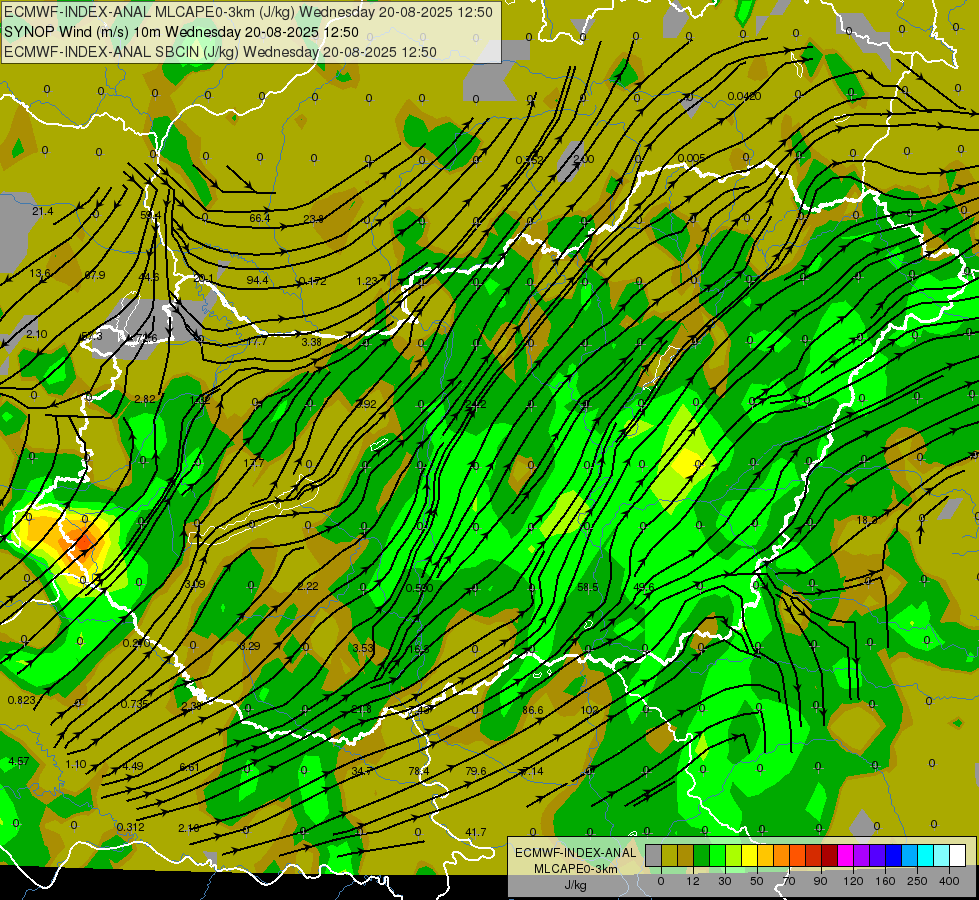Click the ECMWF-INDEX-ANAL SBCIN title line
Screen dimensions: 979x900
220,52
